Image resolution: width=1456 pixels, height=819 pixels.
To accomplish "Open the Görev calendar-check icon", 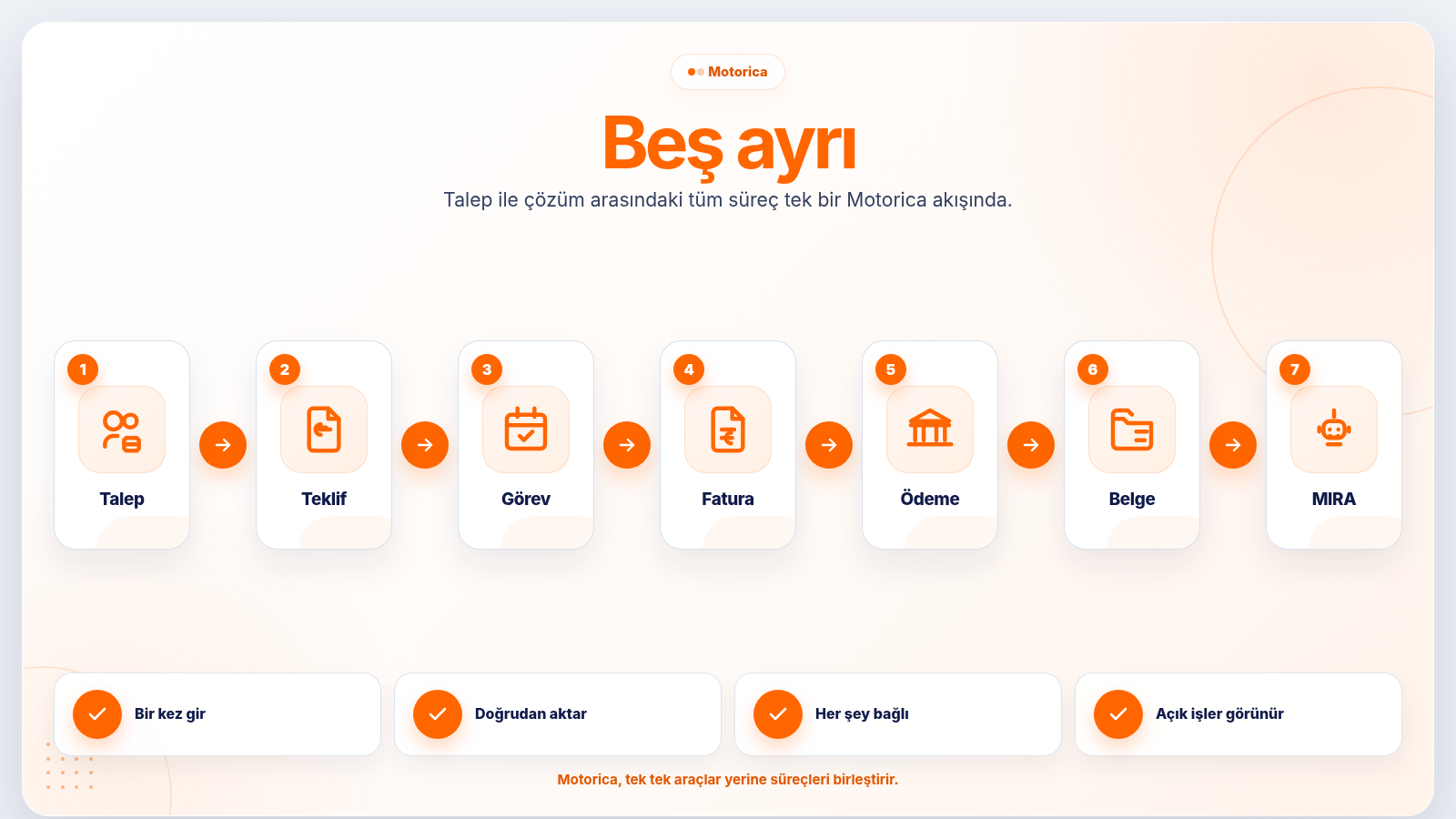I will pyautogui.click(x=526, y=430).
